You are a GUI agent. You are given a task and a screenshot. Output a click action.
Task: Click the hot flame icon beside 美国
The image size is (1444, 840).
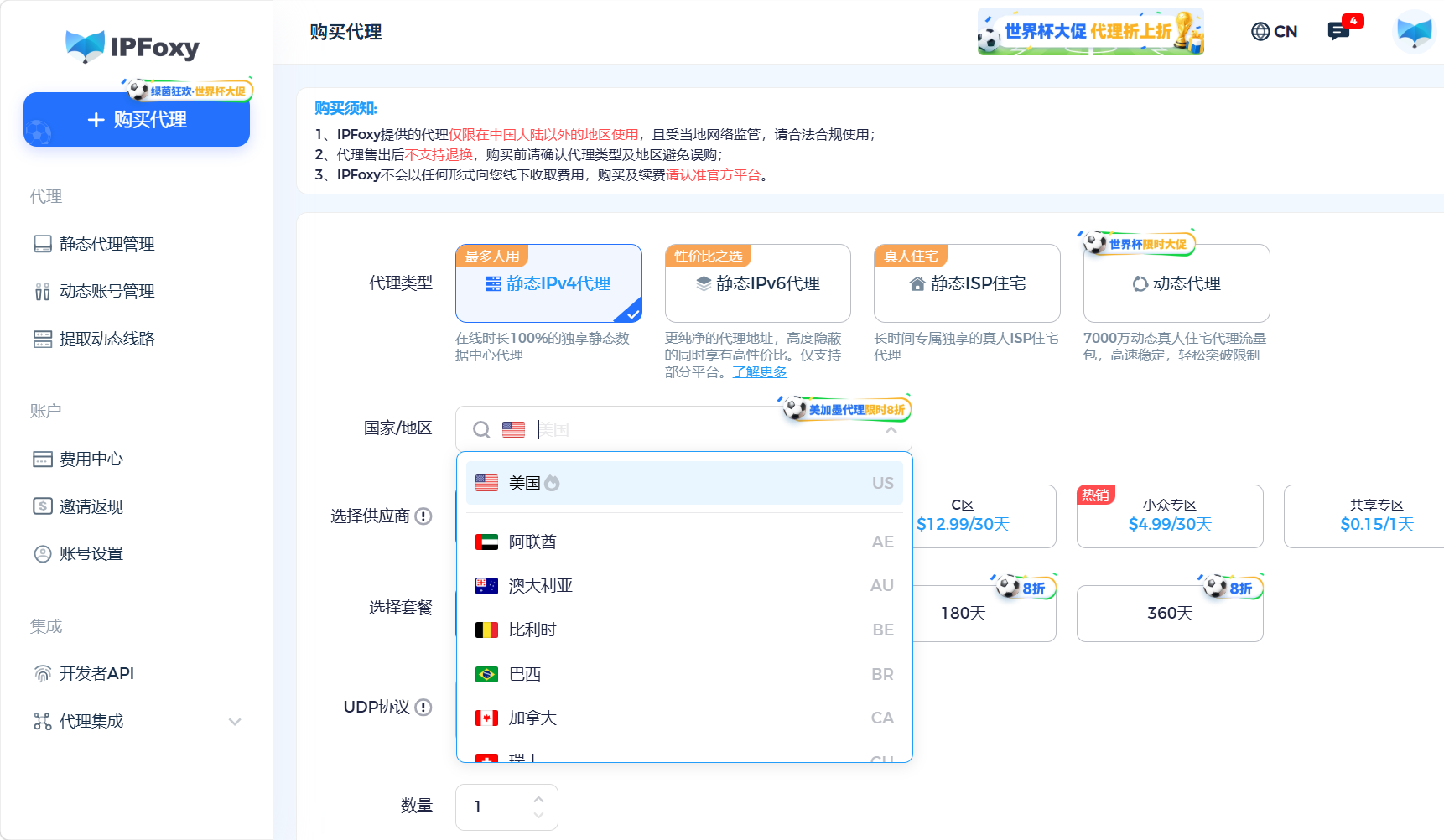(x=552, y=483)
